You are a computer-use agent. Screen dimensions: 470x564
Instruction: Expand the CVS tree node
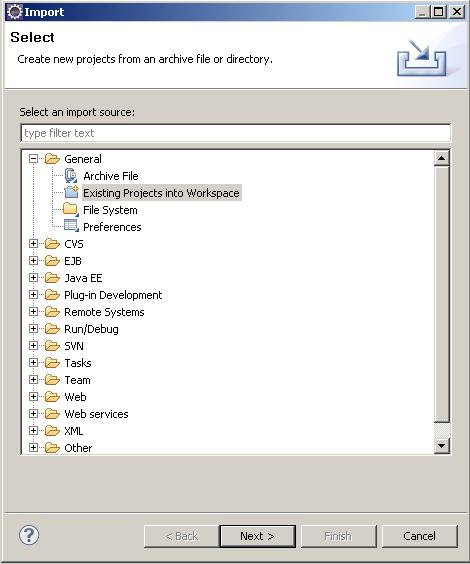click(33, 244)
